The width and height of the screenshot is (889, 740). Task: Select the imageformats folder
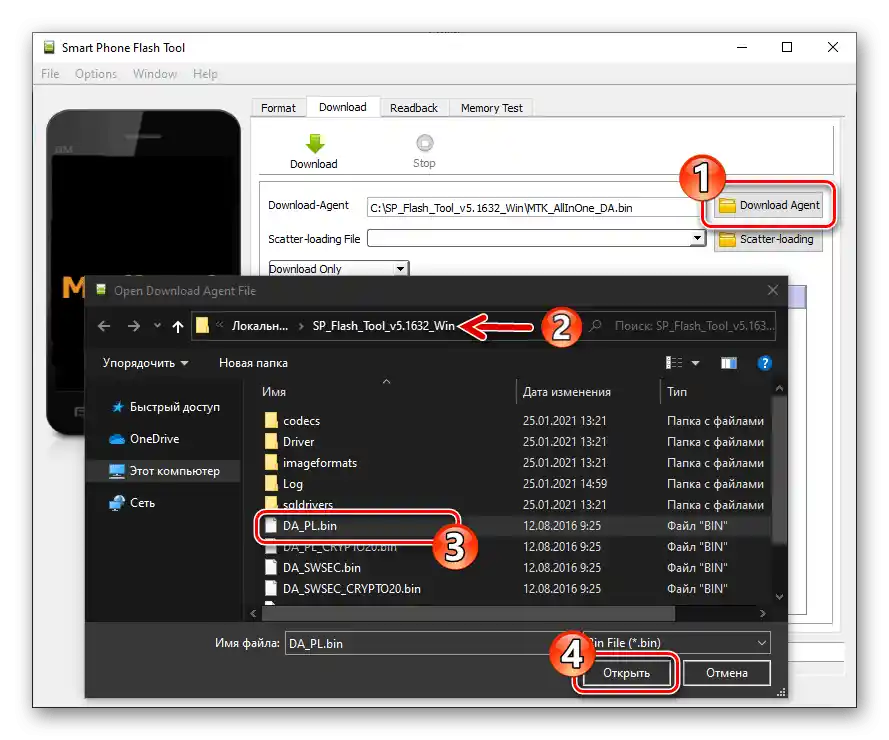point(320,463)
